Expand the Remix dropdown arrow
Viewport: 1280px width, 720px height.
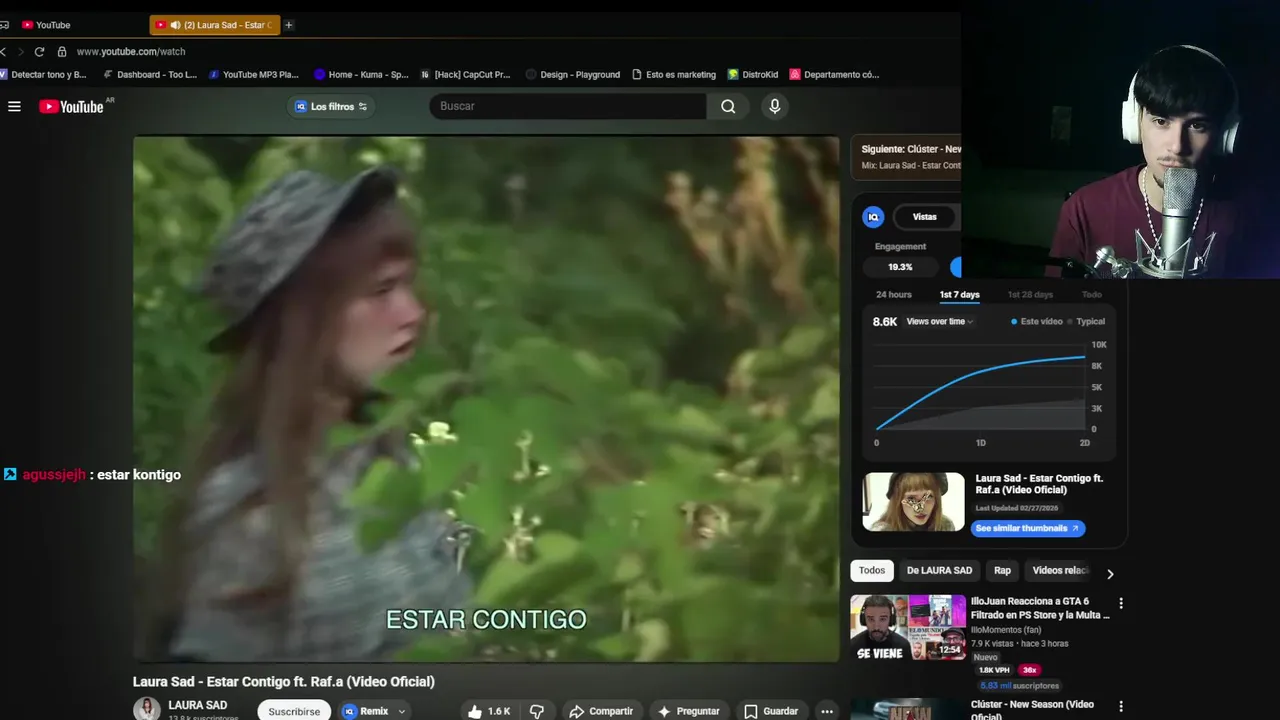click(x=402, y=711)
